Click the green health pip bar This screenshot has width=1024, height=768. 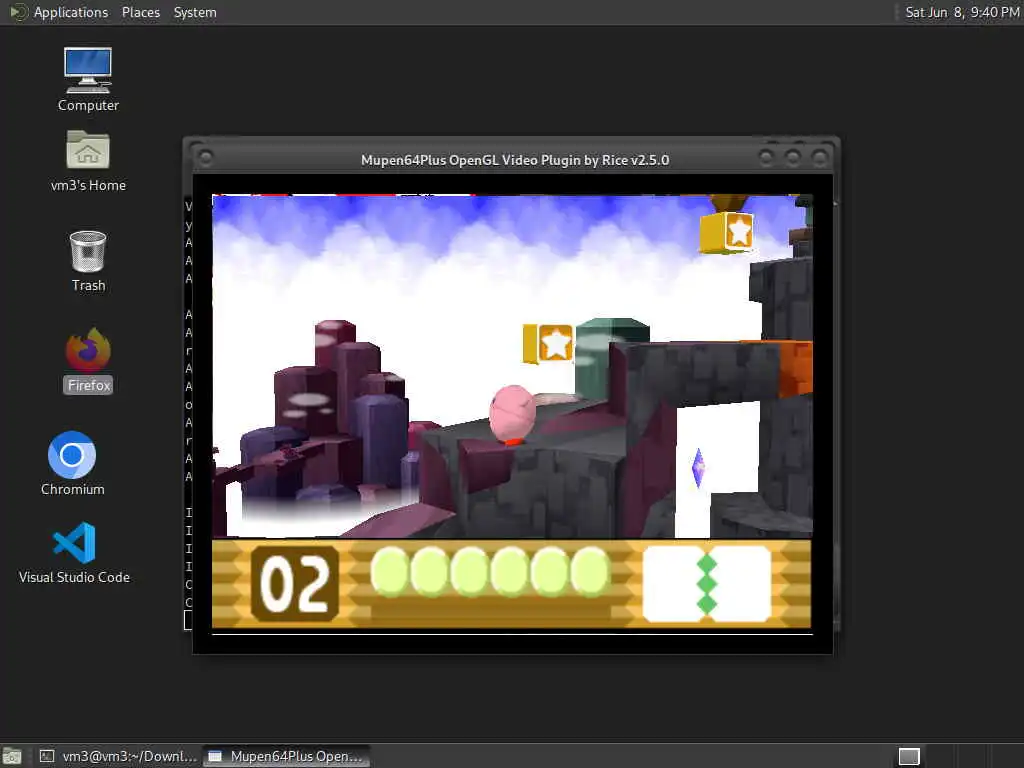pyautogui.click(x=490, y=572)
